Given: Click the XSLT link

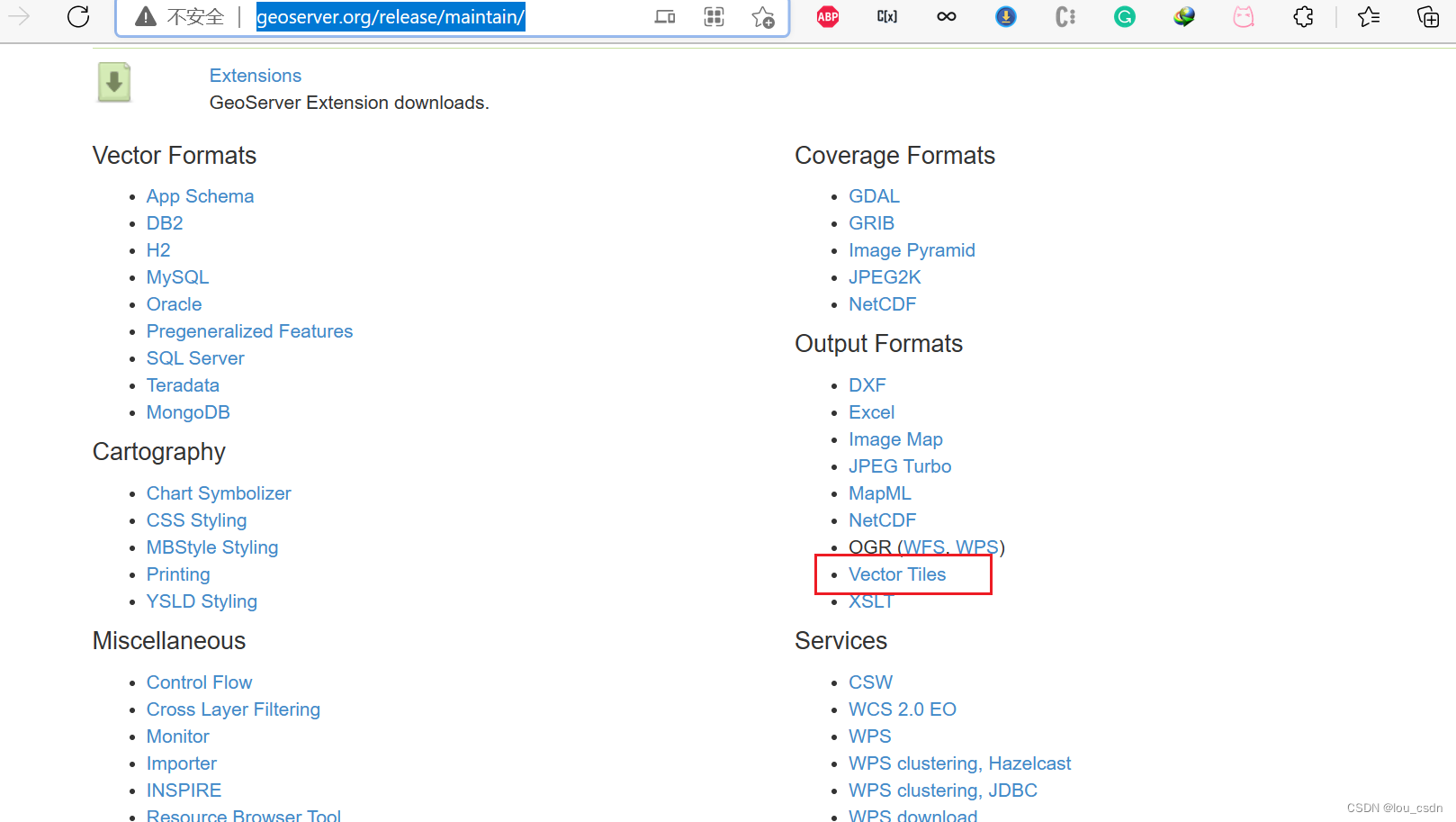Looking at the screenshot, I should pos(870,601).
